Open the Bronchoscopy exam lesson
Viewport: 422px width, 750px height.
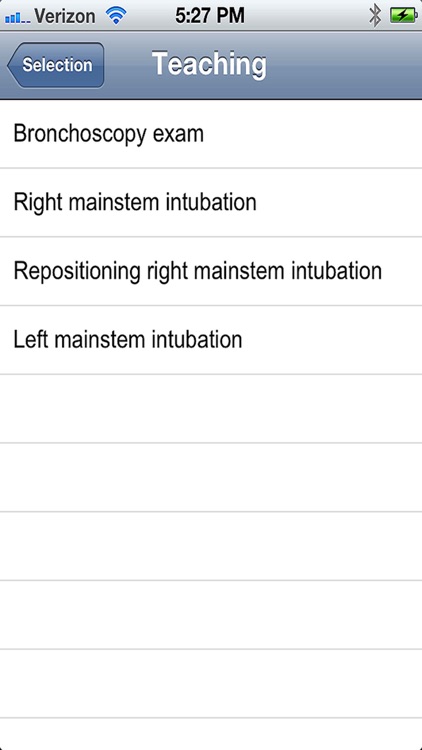(x=211, y=134)
